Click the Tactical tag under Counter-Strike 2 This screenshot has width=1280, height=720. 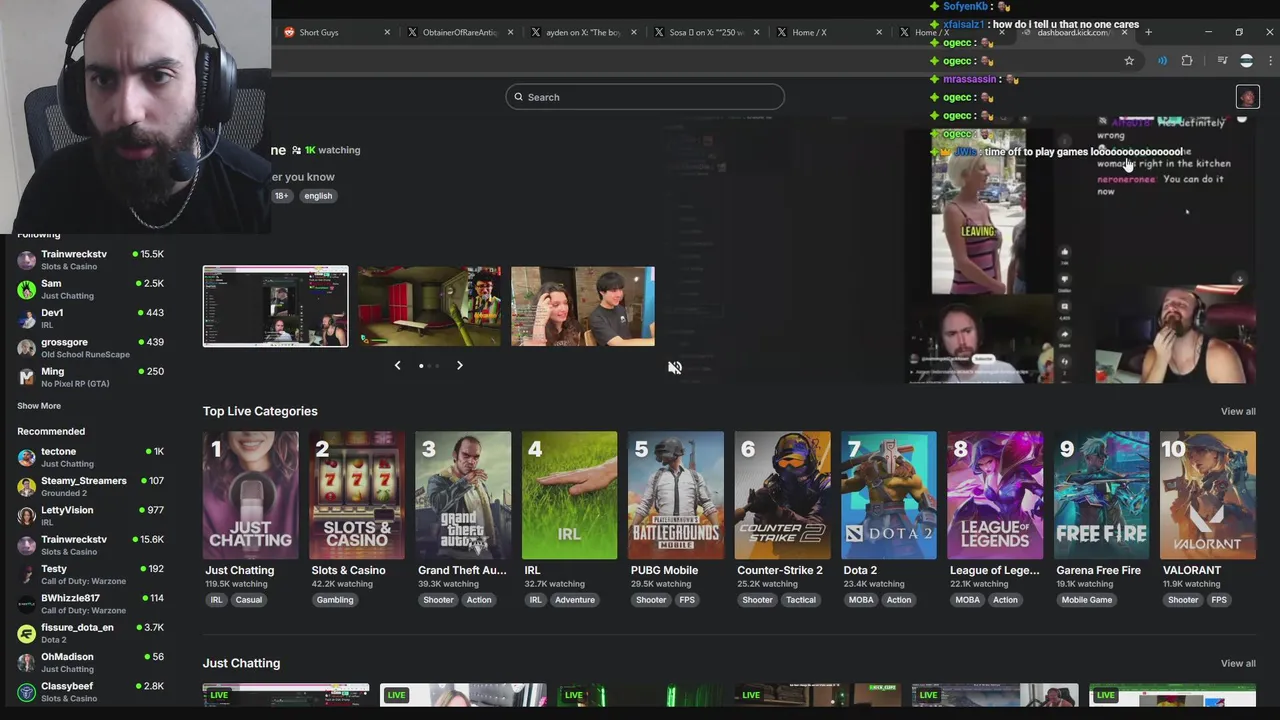coord(801,600)
